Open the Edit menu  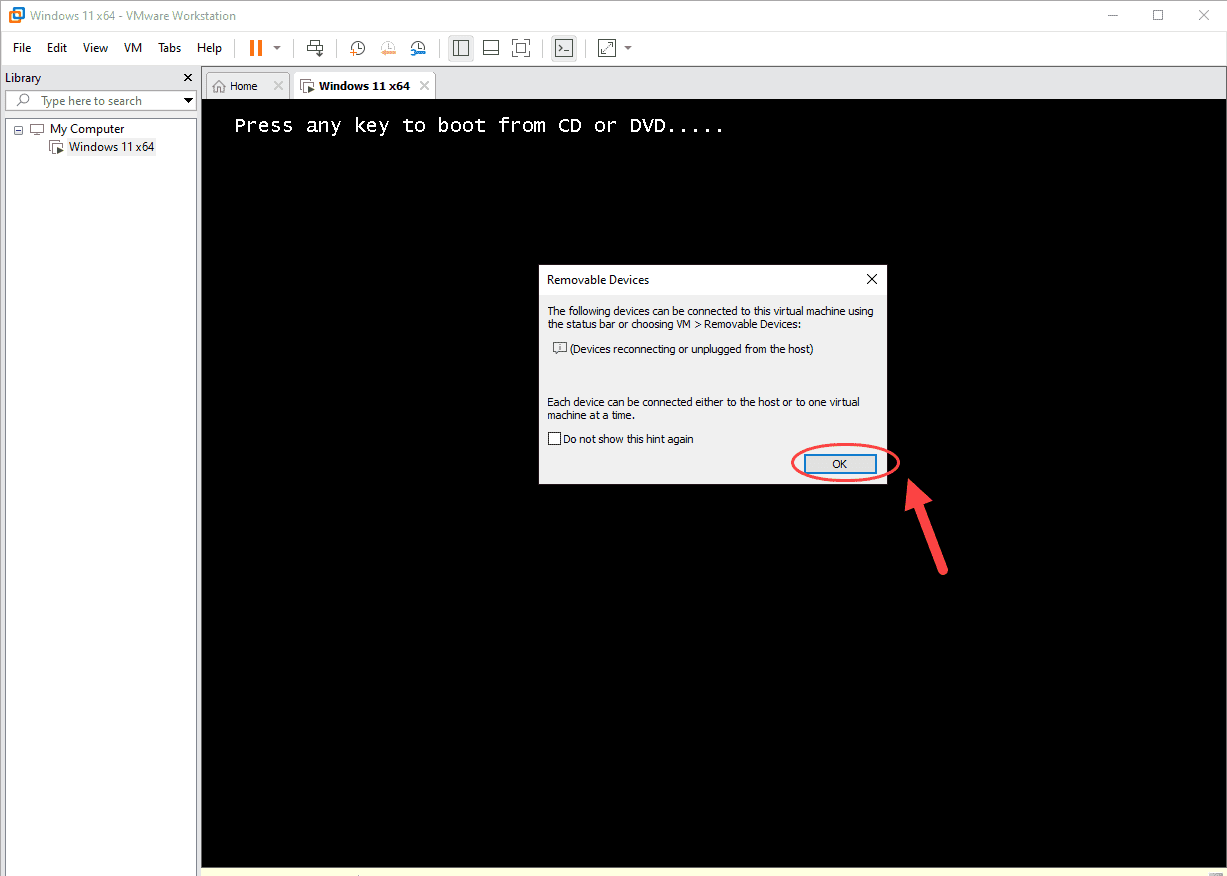57,48
